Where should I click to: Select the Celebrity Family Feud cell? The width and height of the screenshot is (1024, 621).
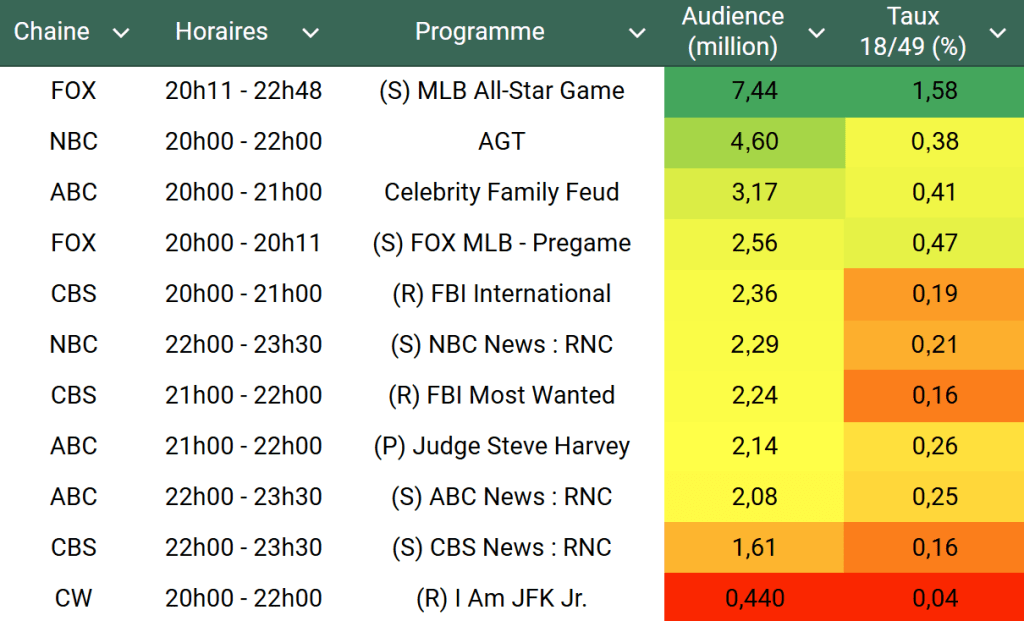[x=501, y=193]
